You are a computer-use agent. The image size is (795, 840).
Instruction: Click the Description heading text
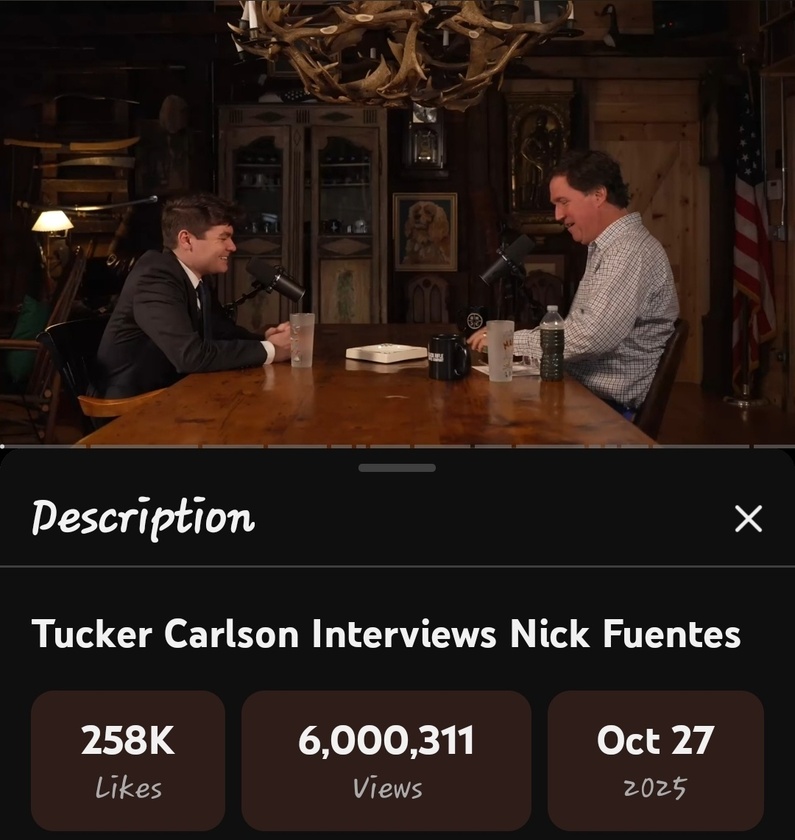tap(142, 518)
